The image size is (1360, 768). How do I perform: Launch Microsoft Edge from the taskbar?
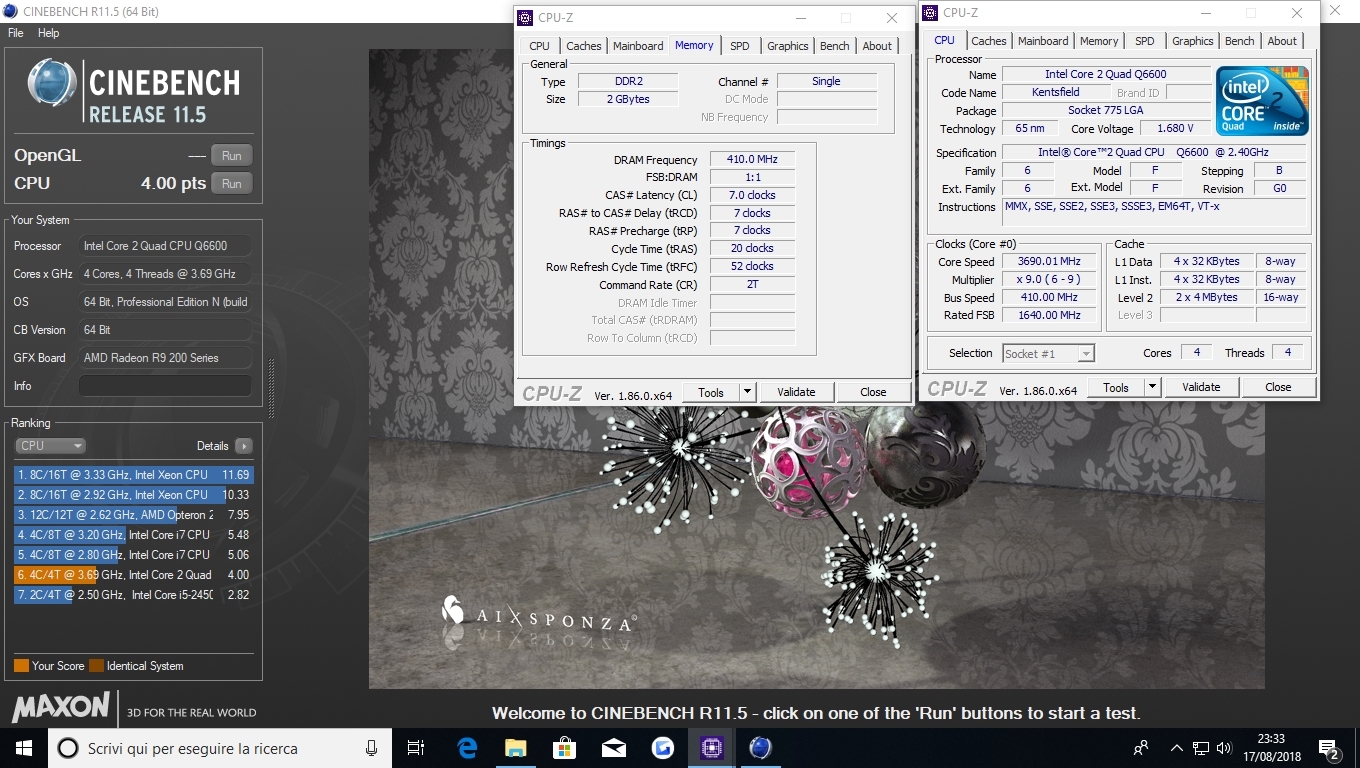(467, 748)
